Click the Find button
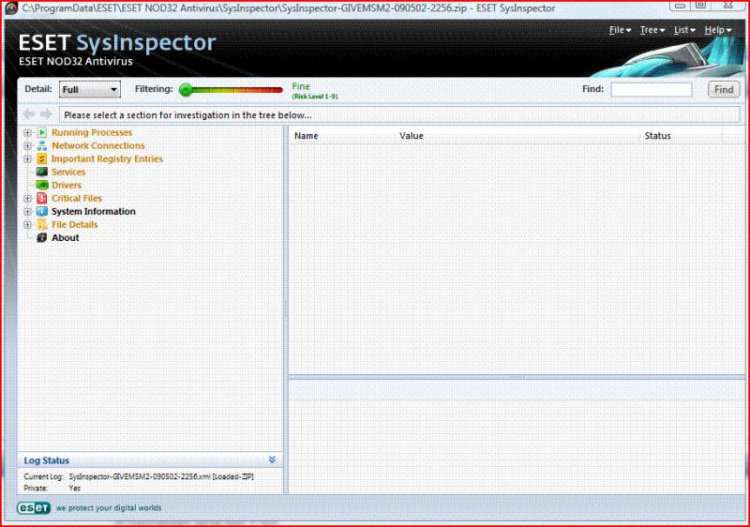This screenshot has width=750, height=527. click(x=723, y=89)
